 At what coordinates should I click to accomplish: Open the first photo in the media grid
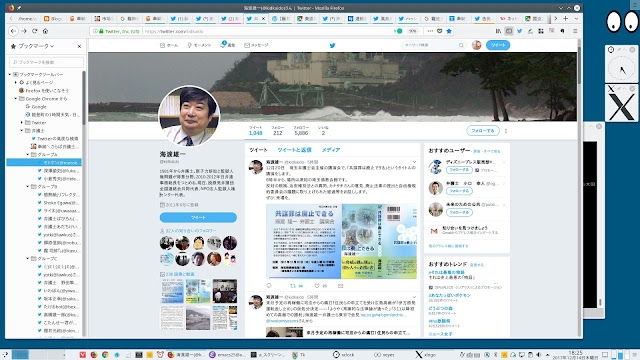(x=172, y=291)
